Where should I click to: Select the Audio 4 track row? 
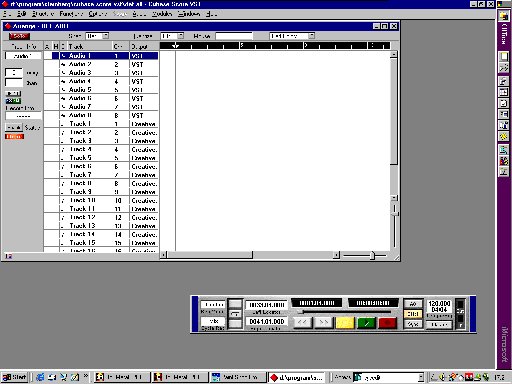(x=101, y=81)
